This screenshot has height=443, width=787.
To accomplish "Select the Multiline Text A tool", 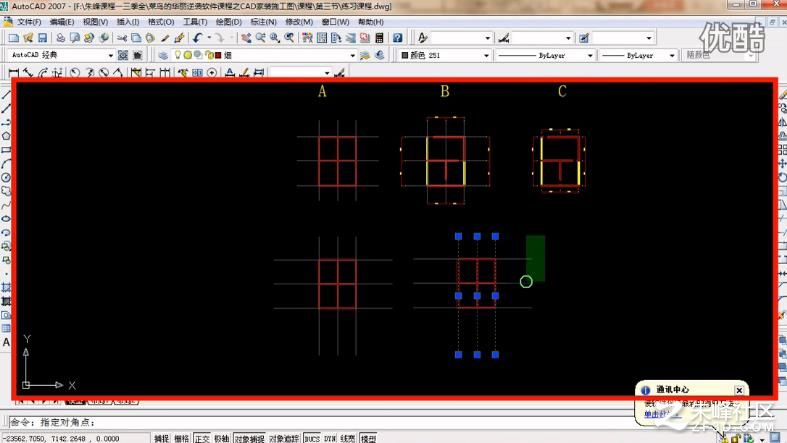I will click(x=6, y=343).
